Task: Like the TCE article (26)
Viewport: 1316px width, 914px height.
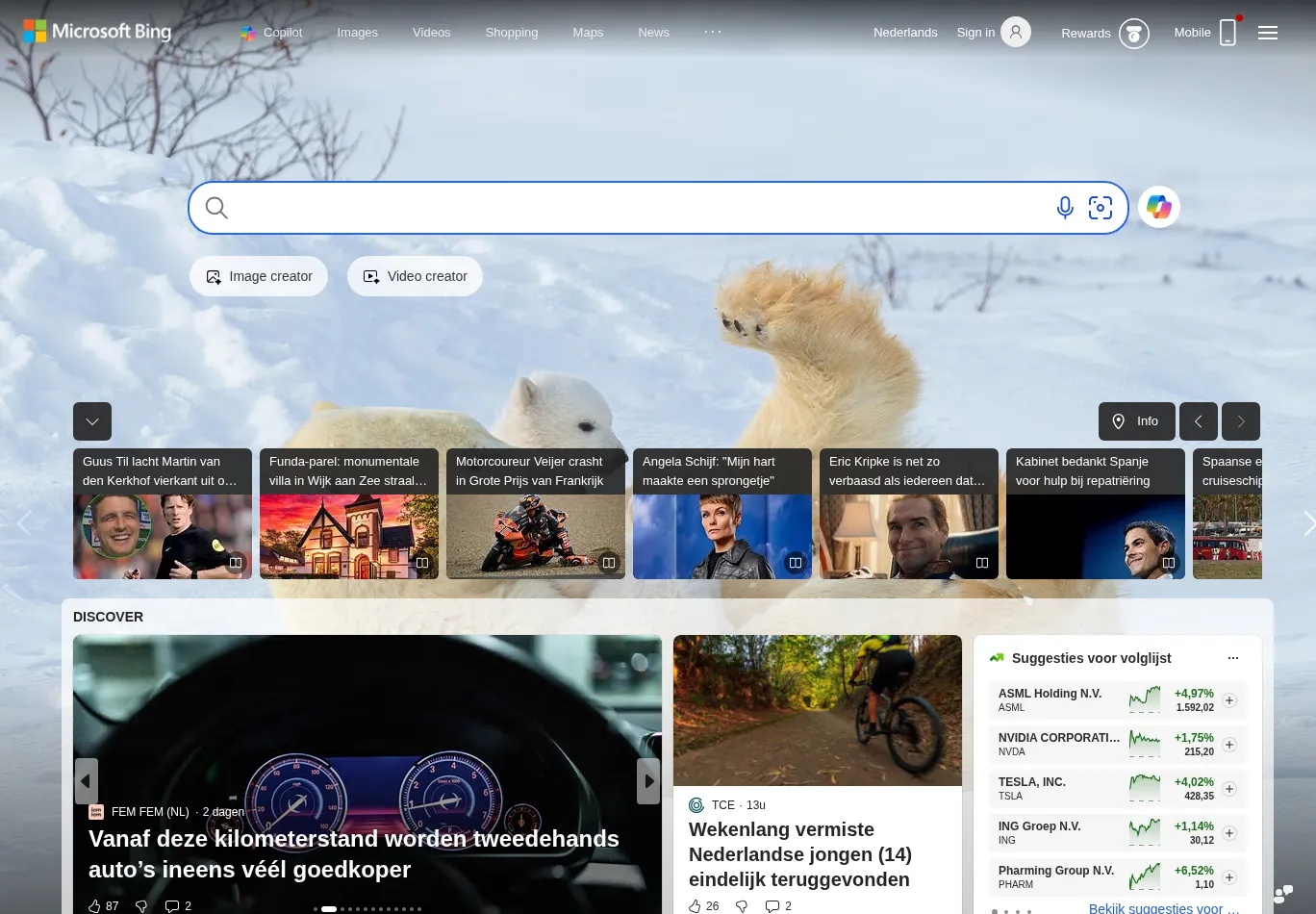Action: click(704, 906)
